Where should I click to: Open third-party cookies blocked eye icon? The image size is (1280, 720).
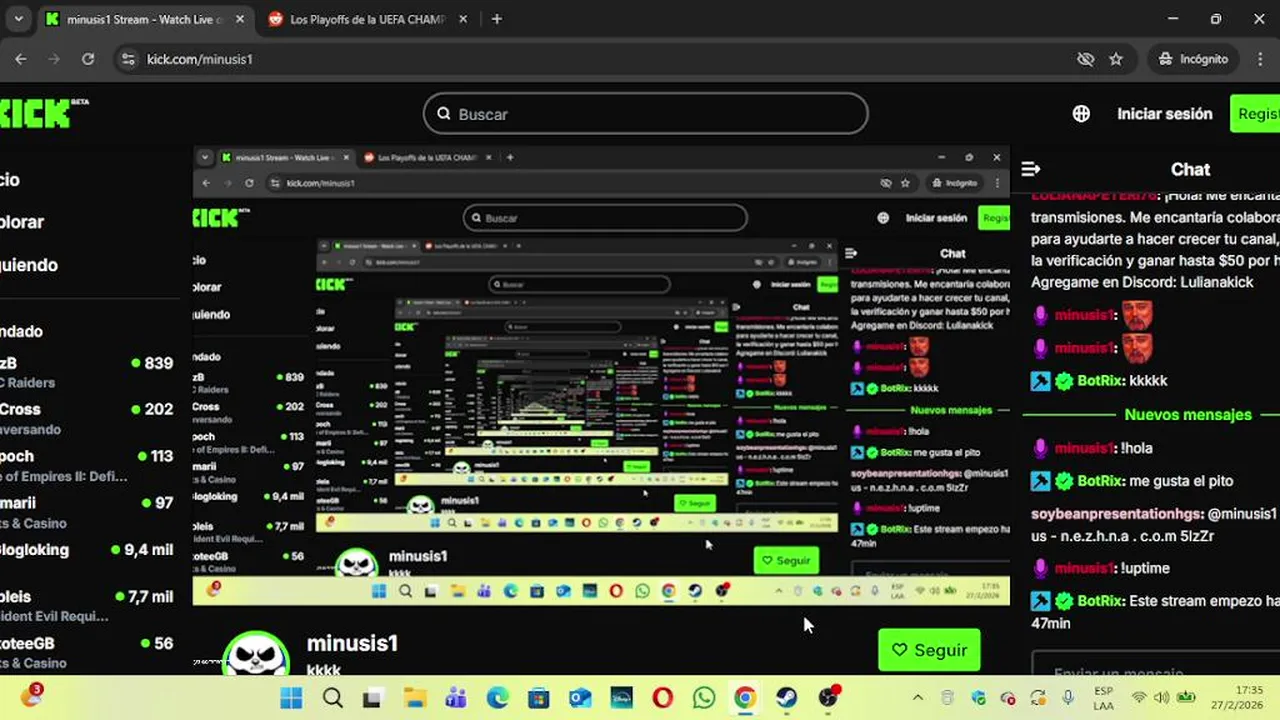[1086, 59]
